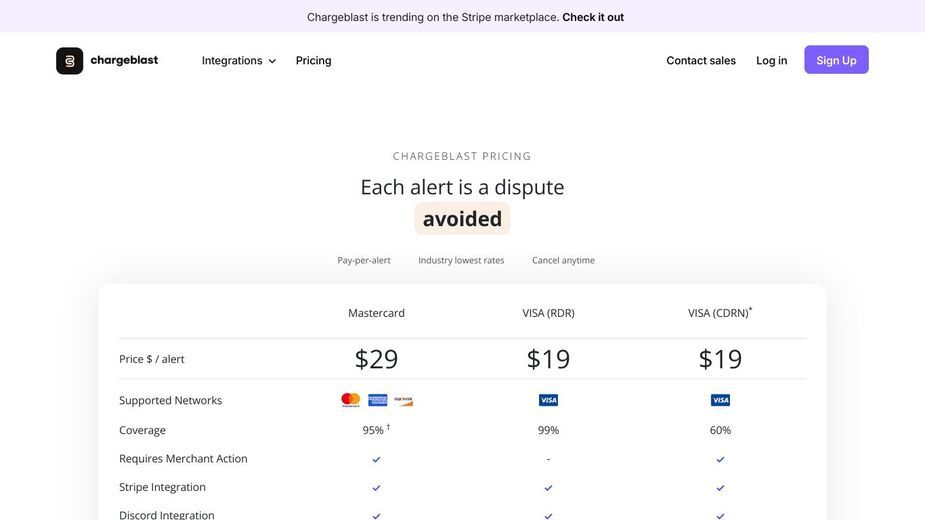The height and width of the screenshot is (520, 925).
Task: Click VISA (CDRN)'s Stripe Integration checkmark
Action: pyautogui.click(x=720, y=488)
